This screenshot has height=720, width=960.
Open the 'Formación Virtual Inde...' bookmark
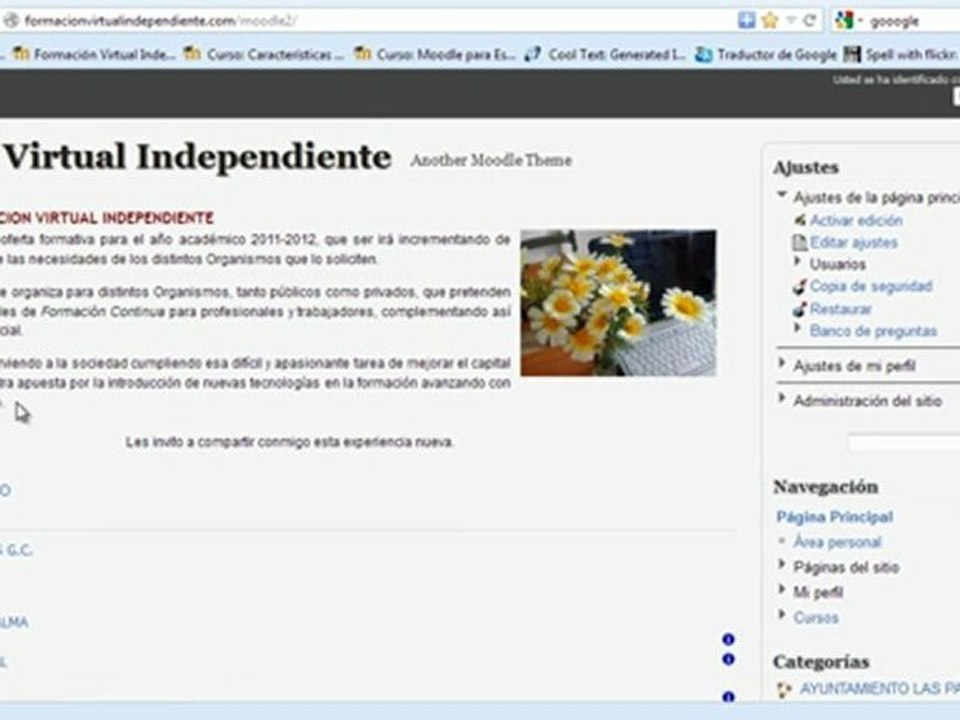point(94,54)
